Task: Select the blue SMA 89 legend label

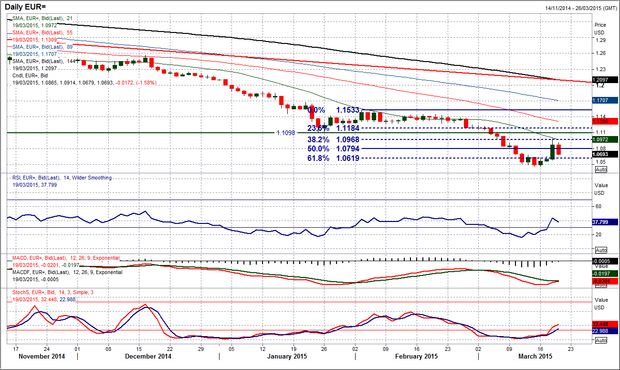Action: tap(42, 47)
